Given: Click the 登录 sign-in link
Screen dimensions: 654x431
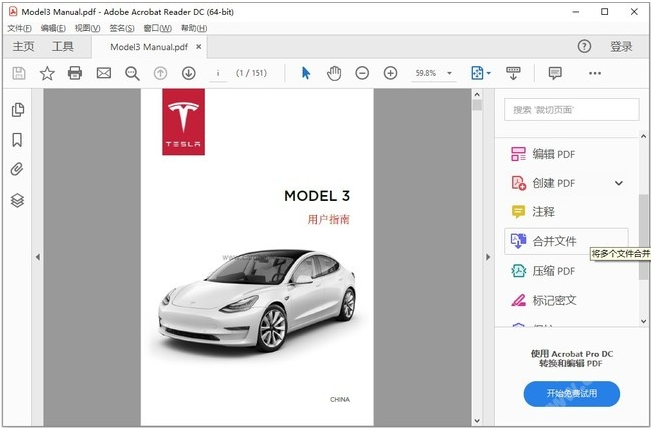Looking at the screenshot, I should (x=621, y=46).
